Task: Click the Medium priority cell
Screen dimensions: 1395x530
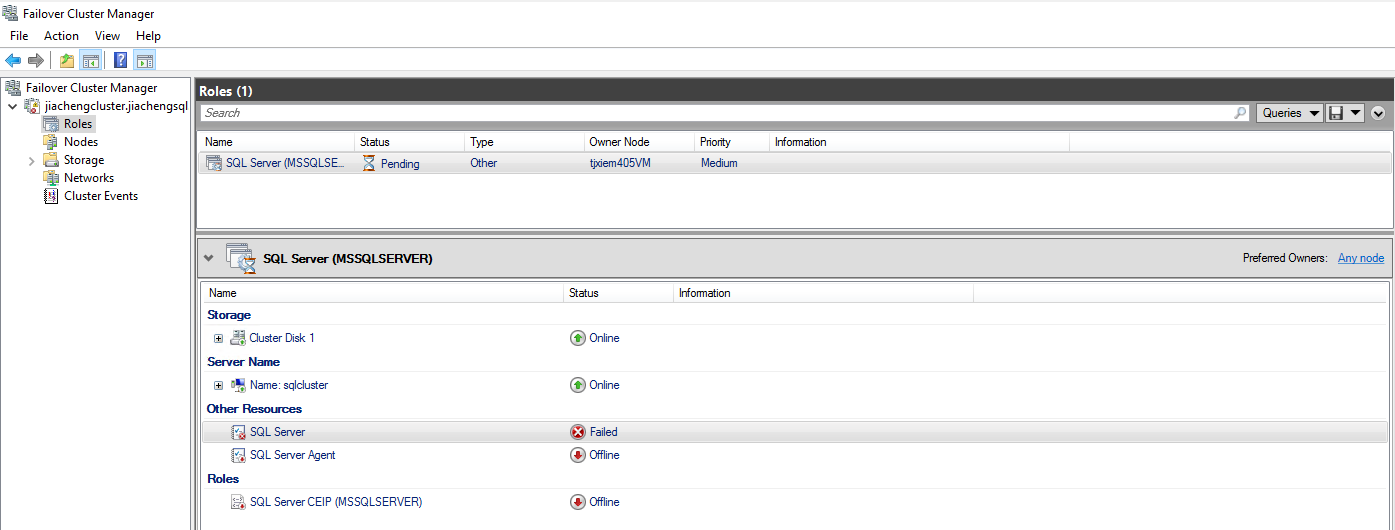Action: click(719, 163)
